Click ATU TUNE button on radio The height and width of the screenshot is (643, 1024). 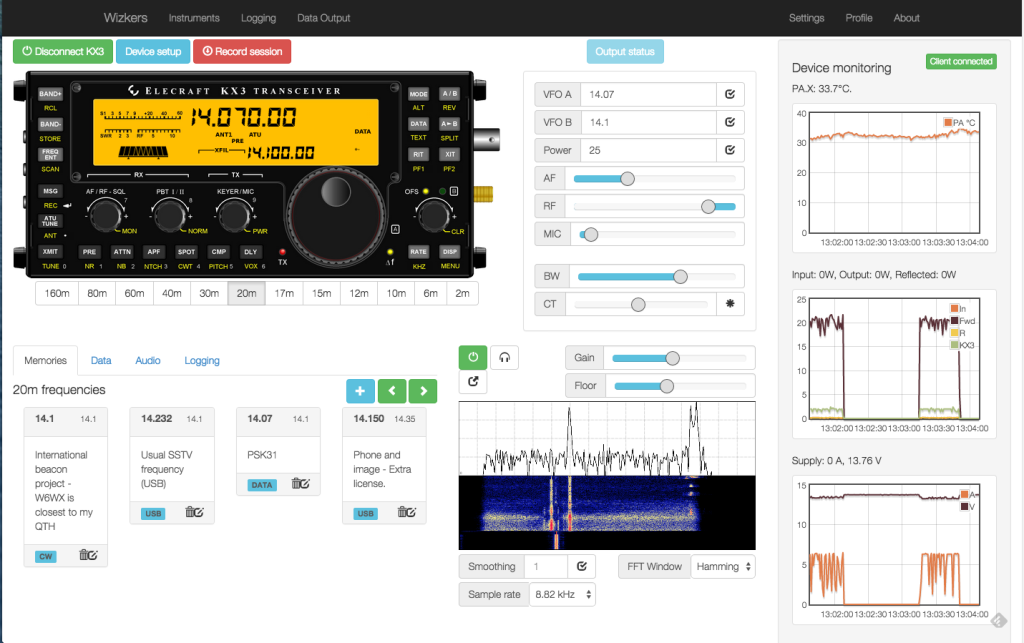50,221
